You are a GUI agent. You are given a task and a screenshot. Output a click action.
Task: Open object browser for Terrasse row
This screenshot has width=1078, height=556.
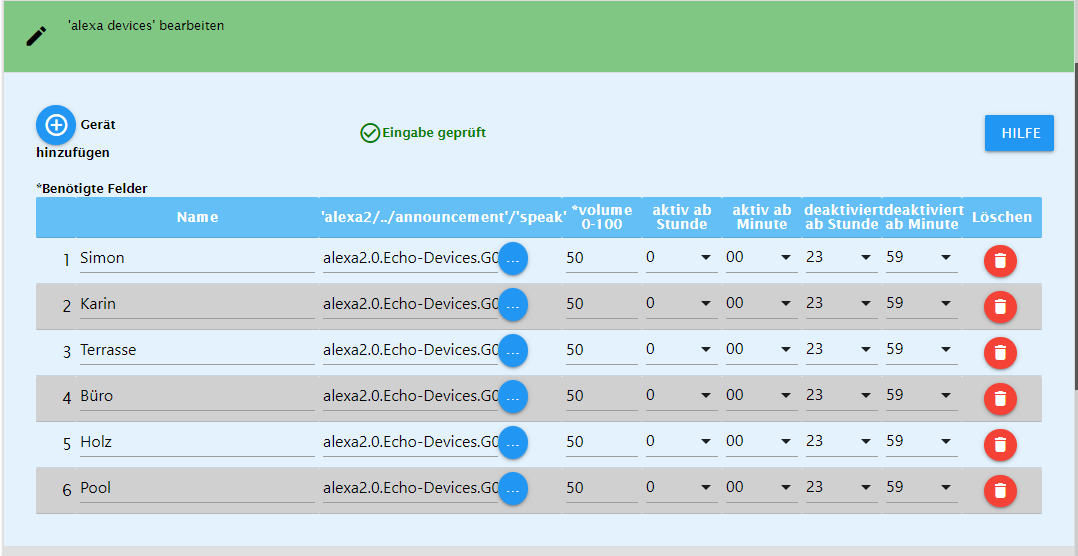click(x=513, y=352)
